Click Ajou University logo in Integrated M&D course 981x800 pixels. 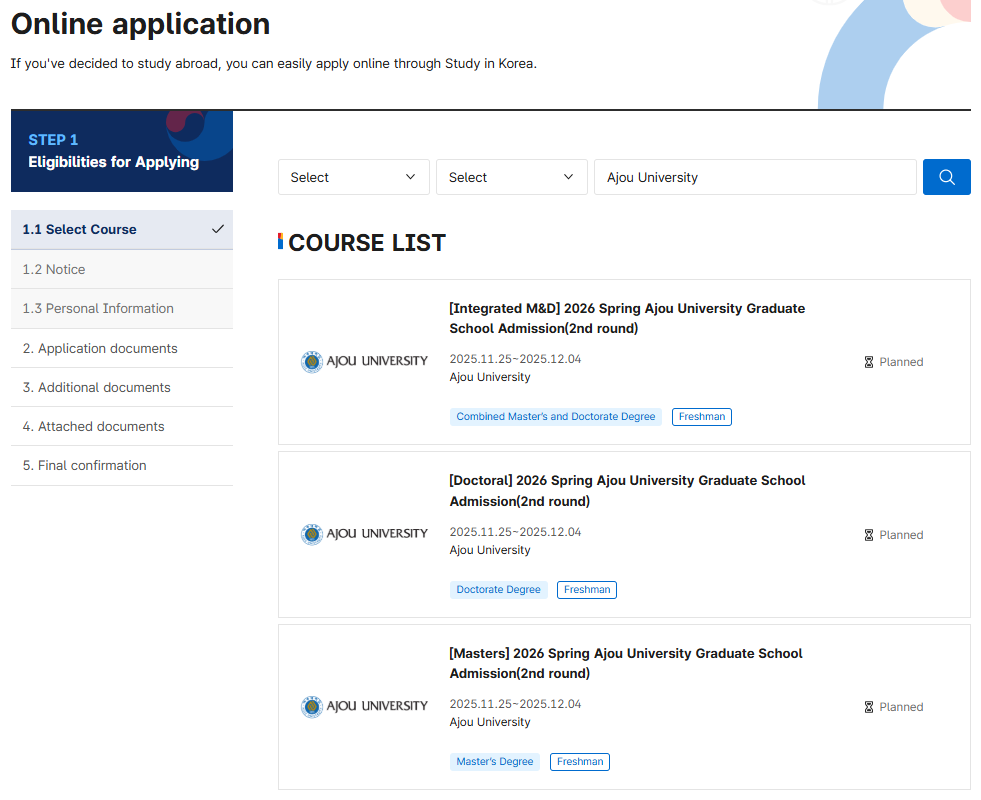[x=364, y=361]
